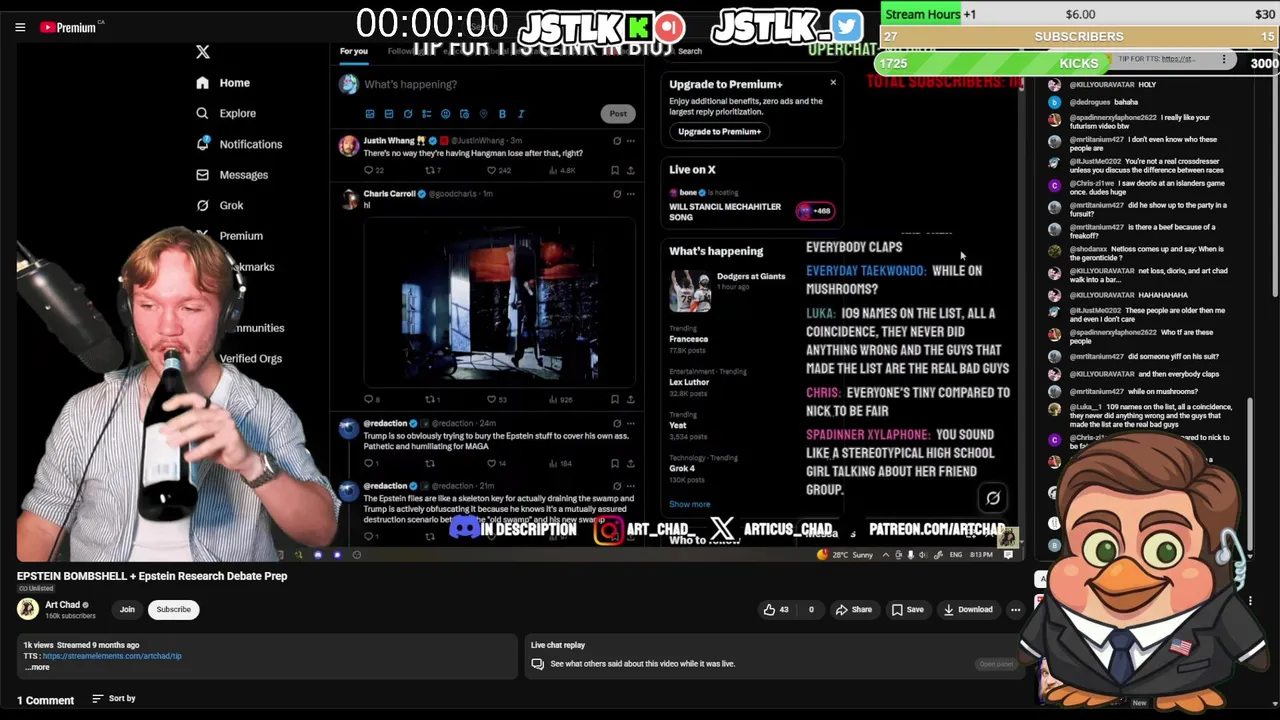Screen dimensions: 1280x720
Task: Toggle italic formatting in composer
Action: (521, 114)
